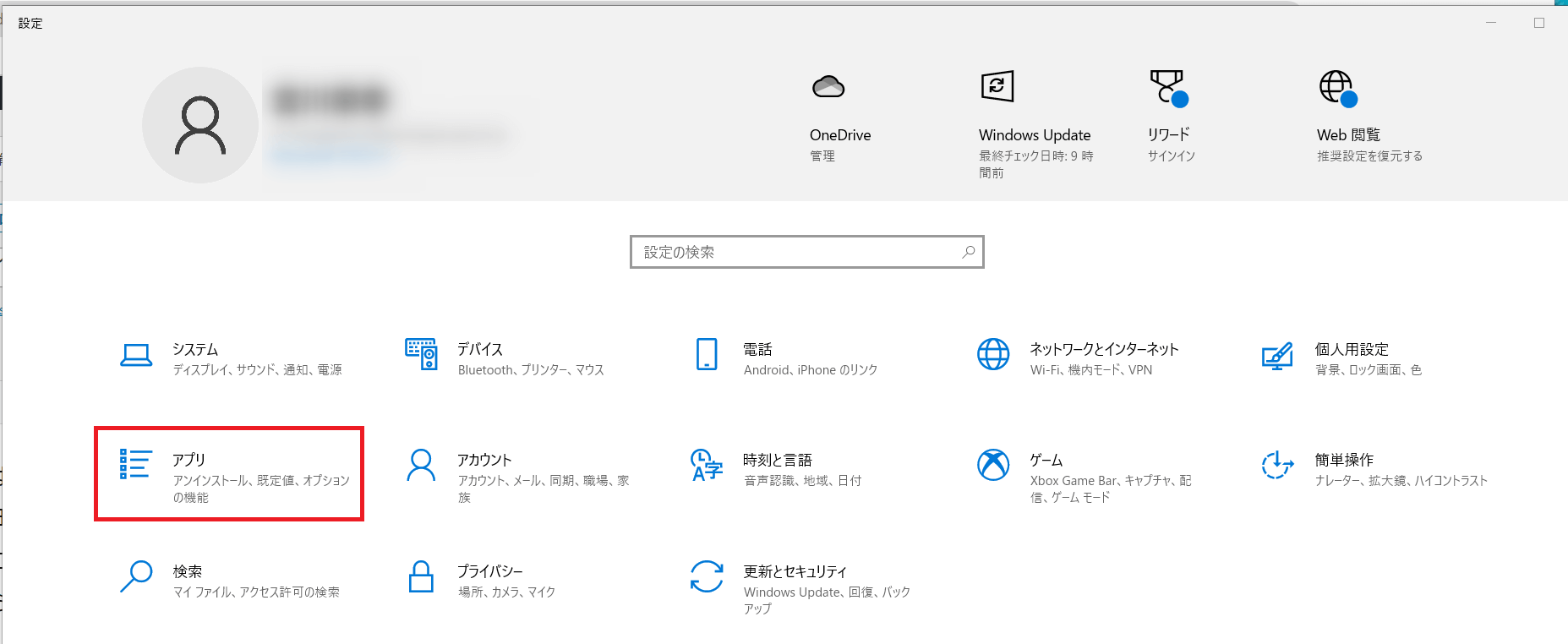Open the ネットワークとインターネット globe icon
1568x644 pixels.
click(x=993, y=354)
